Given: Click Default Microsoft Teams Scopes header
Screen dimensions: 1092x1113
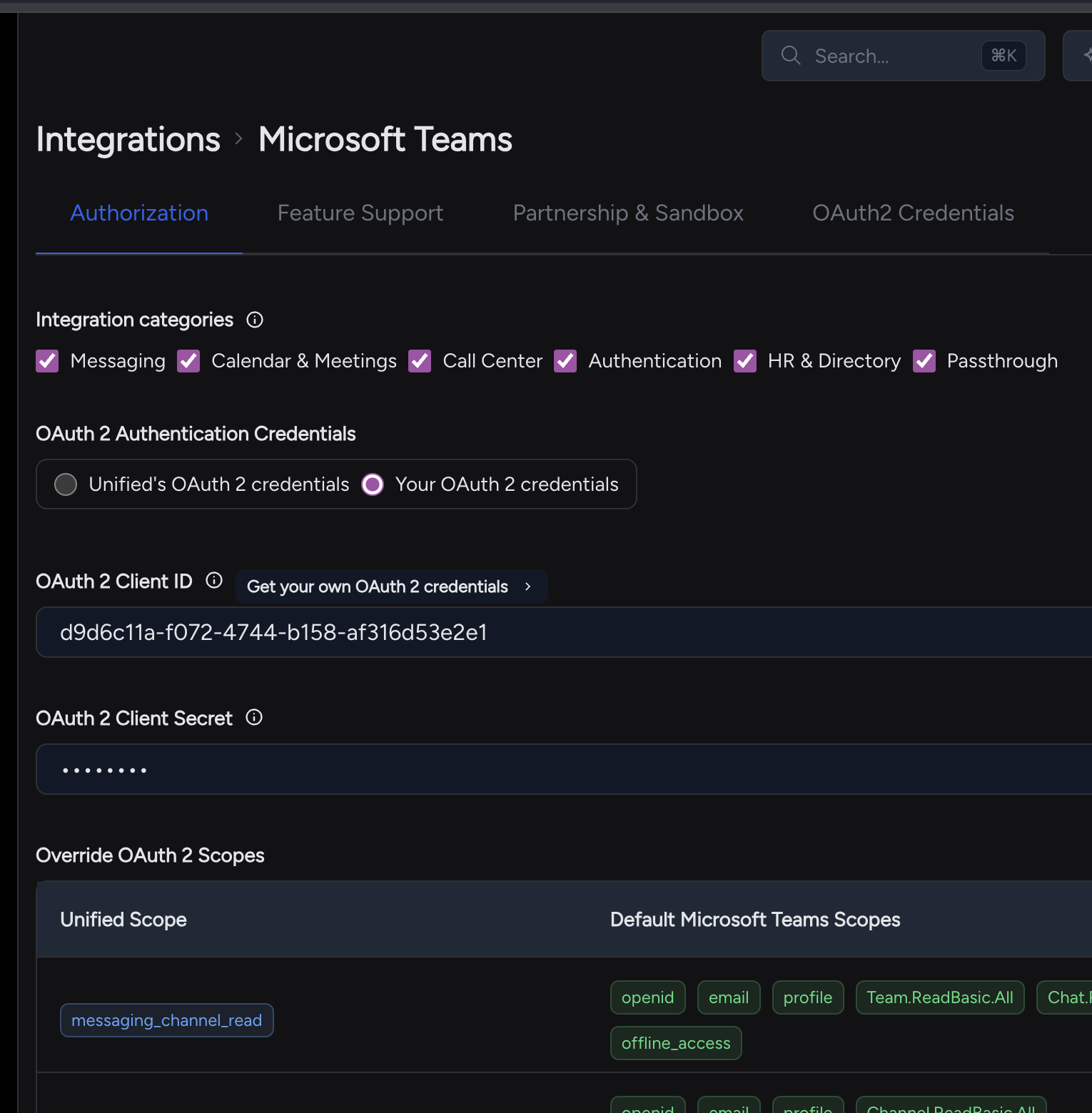Looking at the screenshot, I should click(755, 920).
